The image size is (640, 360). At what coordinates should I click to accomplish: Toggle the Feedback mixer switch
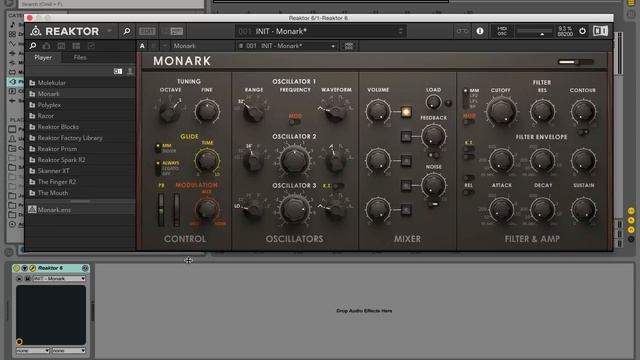tap(406, 136)
